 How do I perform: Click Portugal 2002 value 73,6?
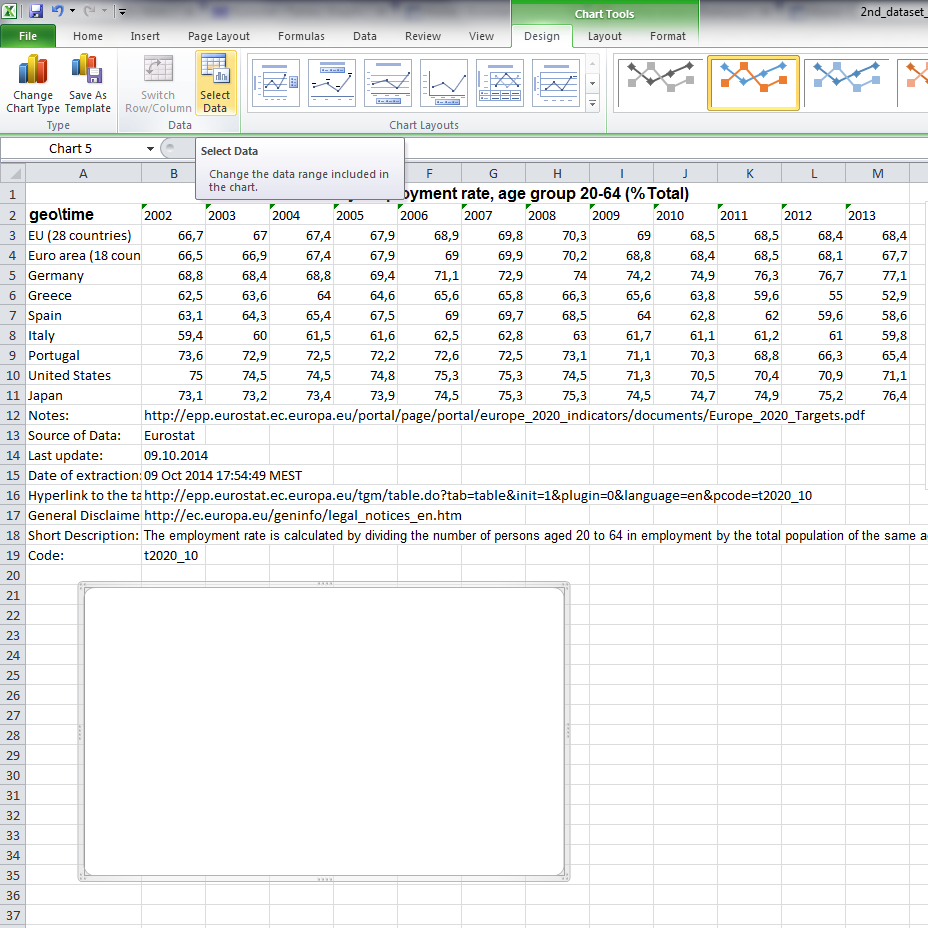[x=173, y=356]
